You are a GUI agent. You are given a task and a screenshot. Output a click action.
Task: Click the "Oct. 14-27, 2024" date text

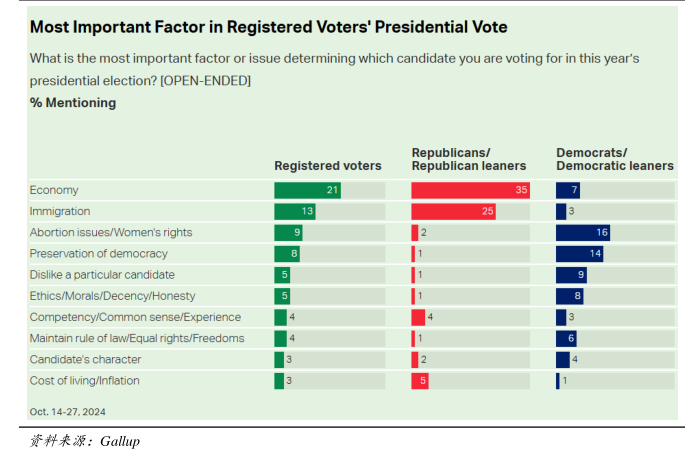68,411
